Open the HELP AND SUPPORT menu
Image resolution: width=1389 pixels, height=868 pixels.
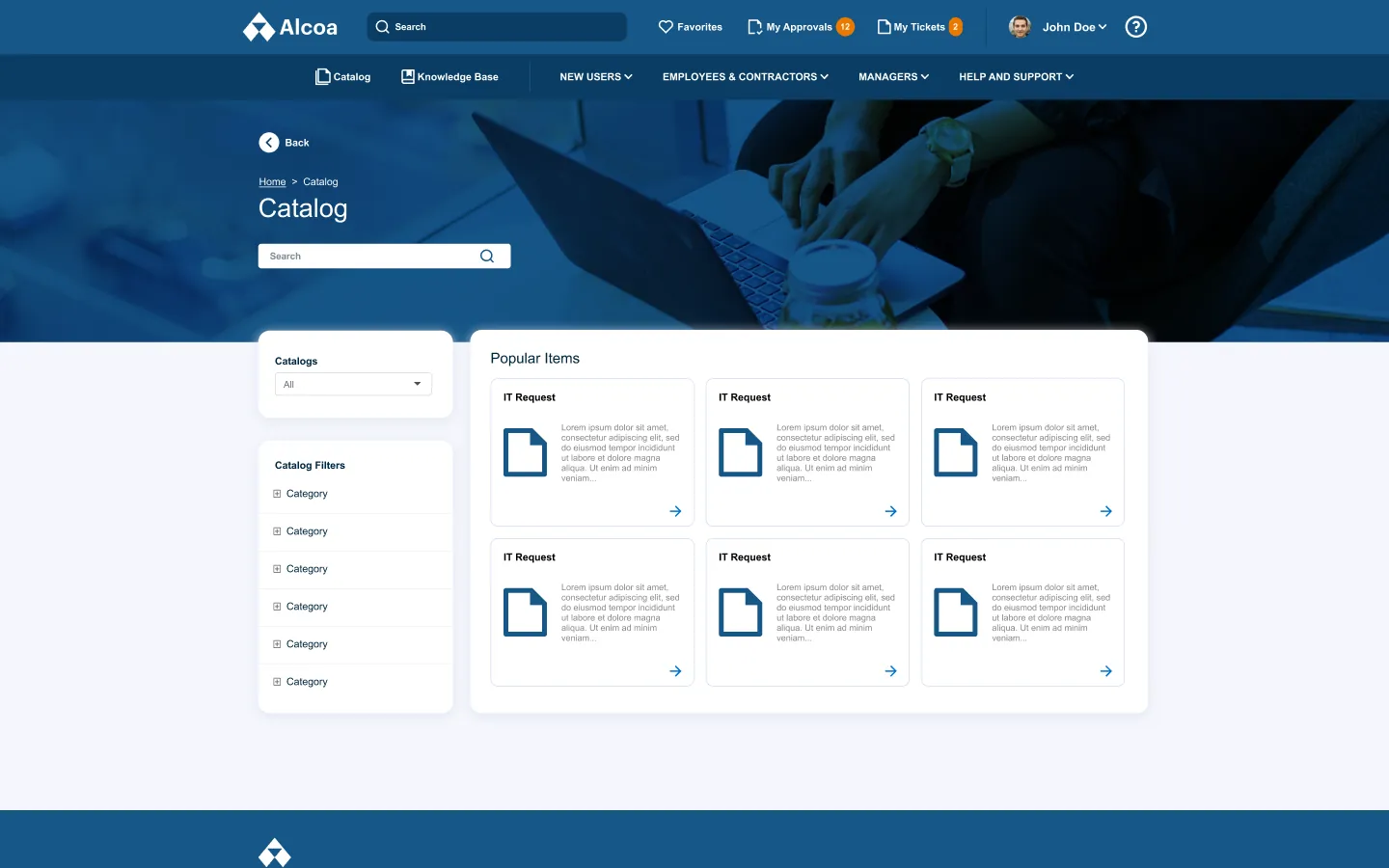(1017, 77)
